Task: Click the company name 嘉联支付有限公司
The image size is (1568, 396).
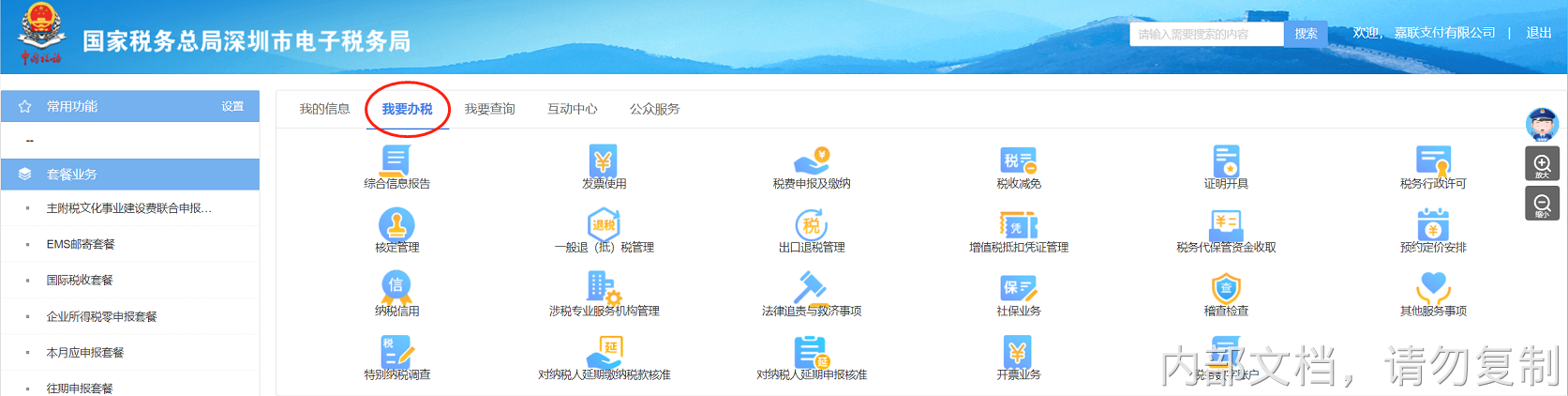Action: coord(1444,33)
